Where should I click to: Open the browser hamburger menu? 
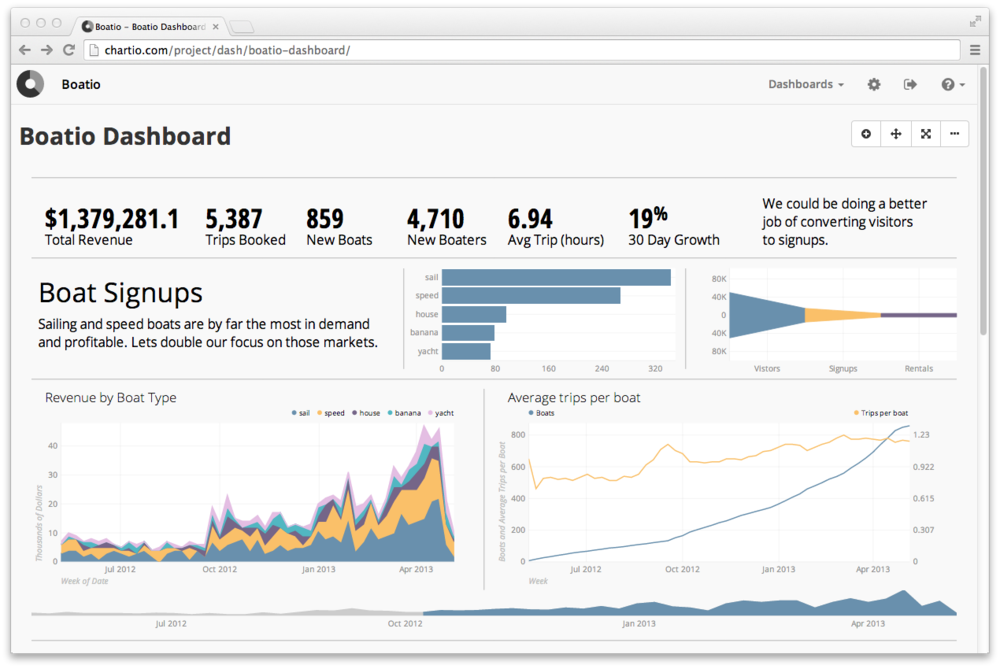(x=974, y=50)
